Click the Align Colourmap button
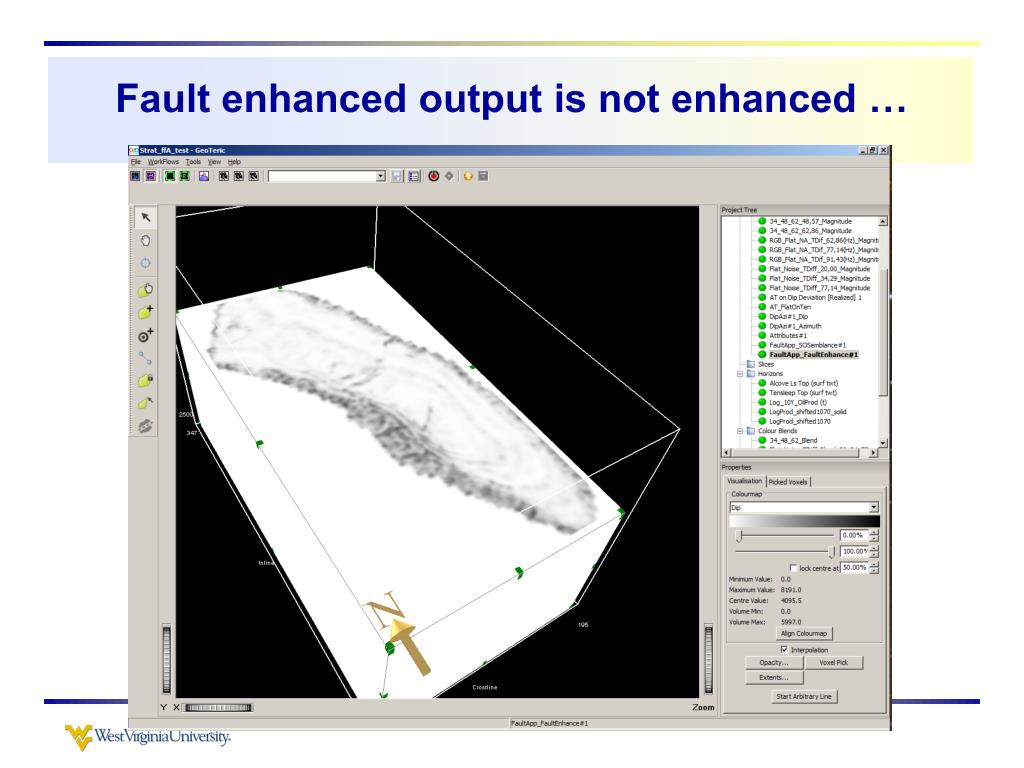 (x=805, y=633)
